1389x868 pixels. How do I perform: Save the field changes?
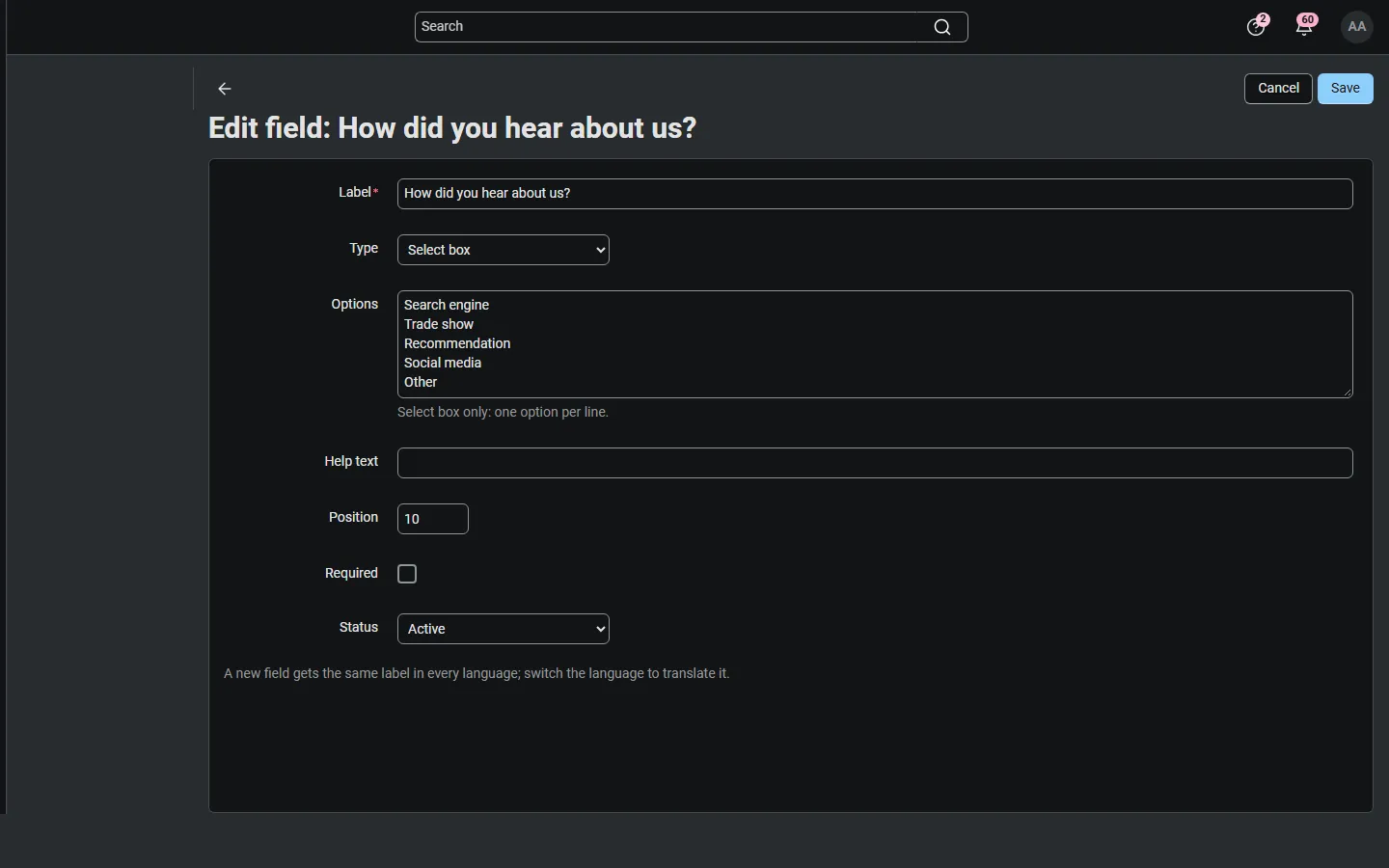tap(1346, 89)
